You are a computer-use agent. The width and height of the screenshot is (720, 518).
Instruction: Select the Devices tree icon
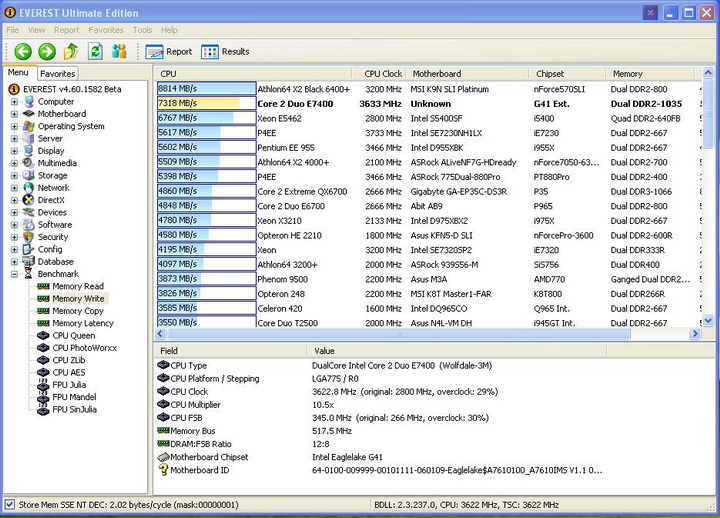tap(29, 212)
